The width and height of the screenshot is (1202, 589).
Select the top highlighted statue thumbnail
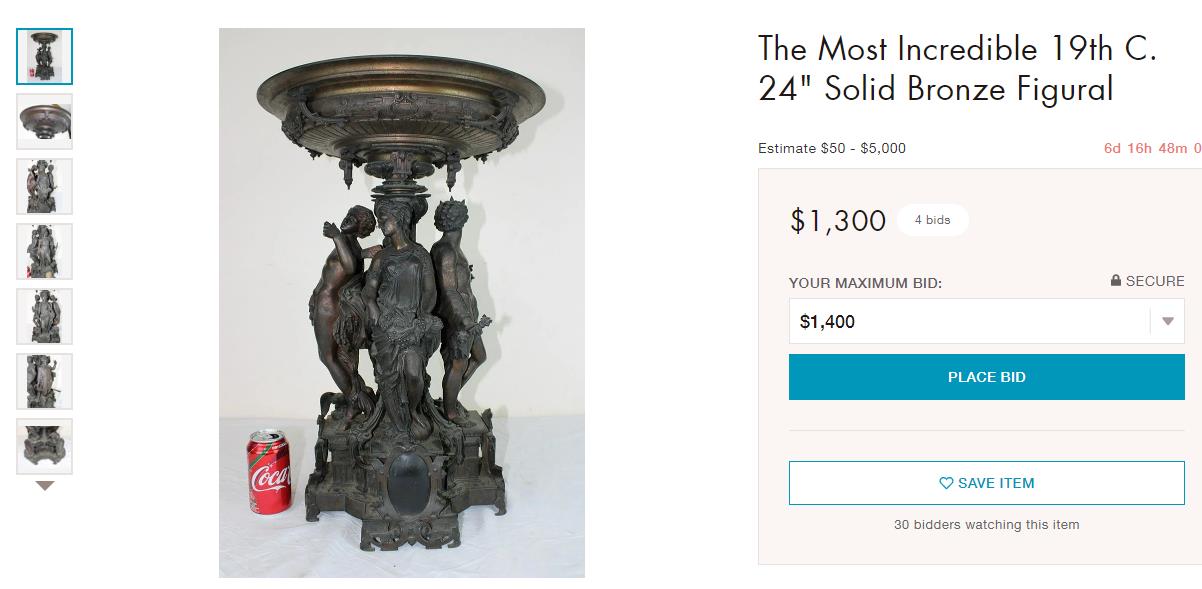pyautogui.click(x=43, y=56)
